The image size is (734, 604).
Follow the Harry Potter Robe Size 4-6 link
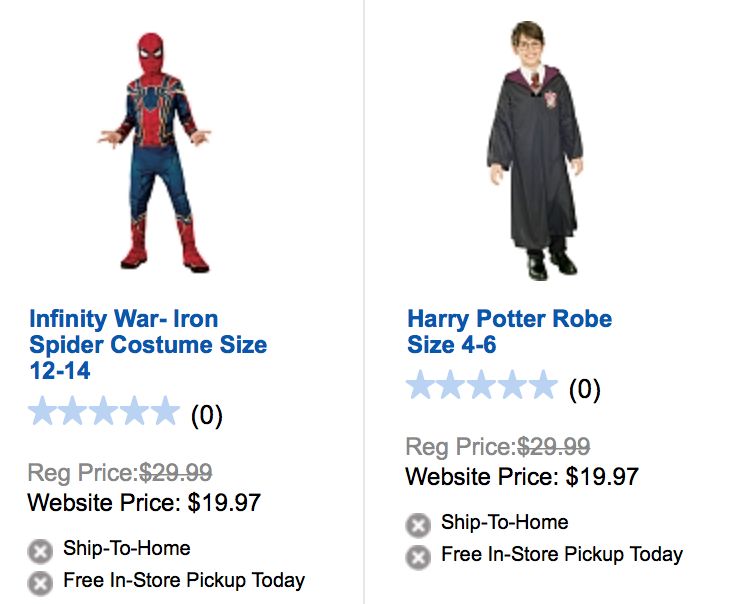point(509,332)
